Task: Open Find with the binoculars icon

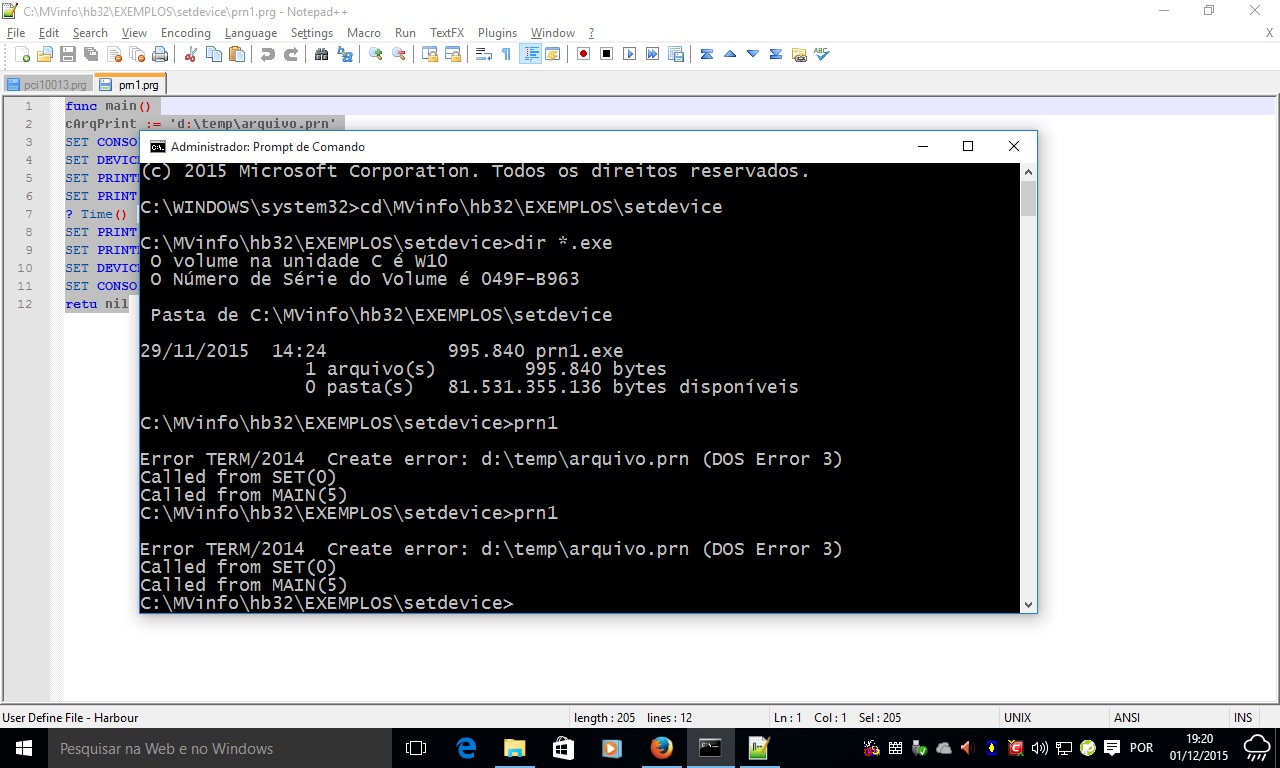Action: 321,54
